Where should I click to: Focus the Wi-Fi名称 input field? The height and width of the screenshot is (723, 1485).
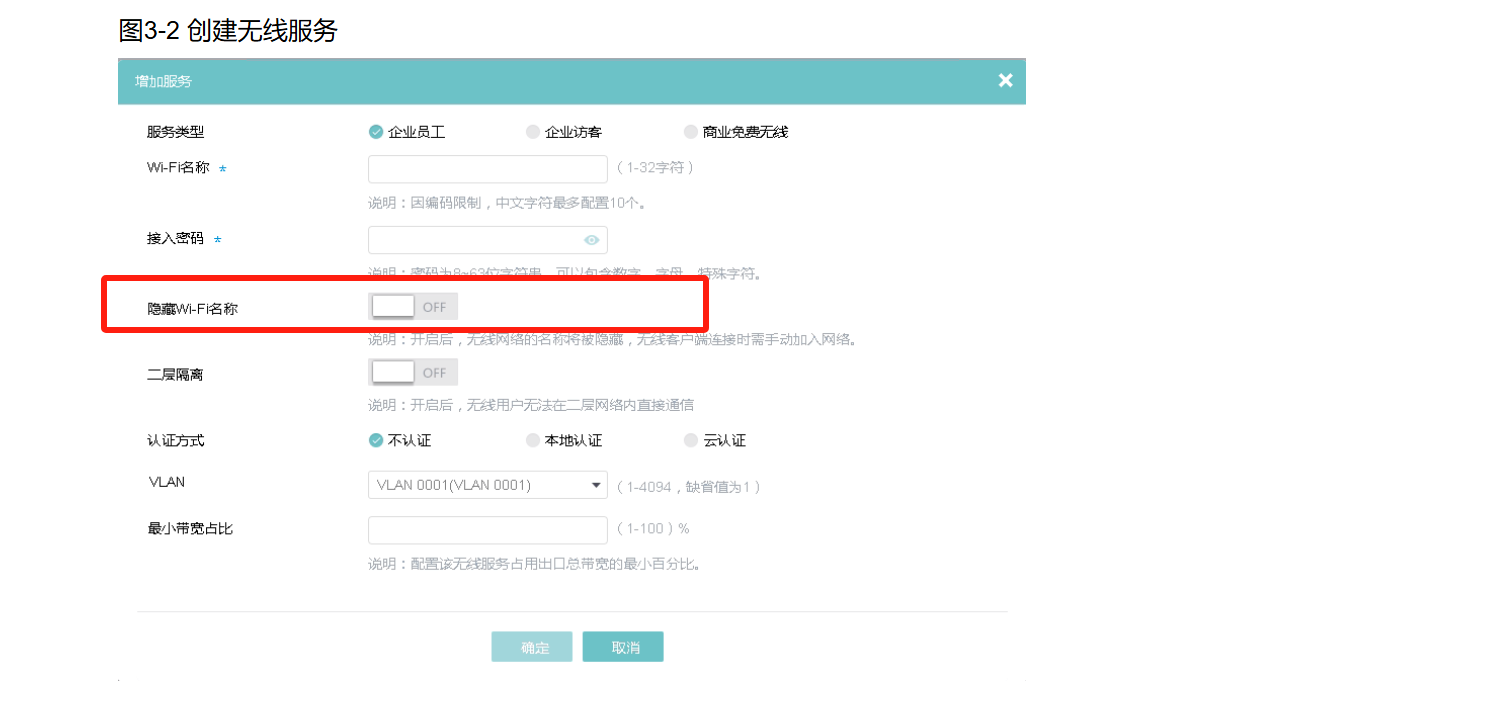coord(487,169)
